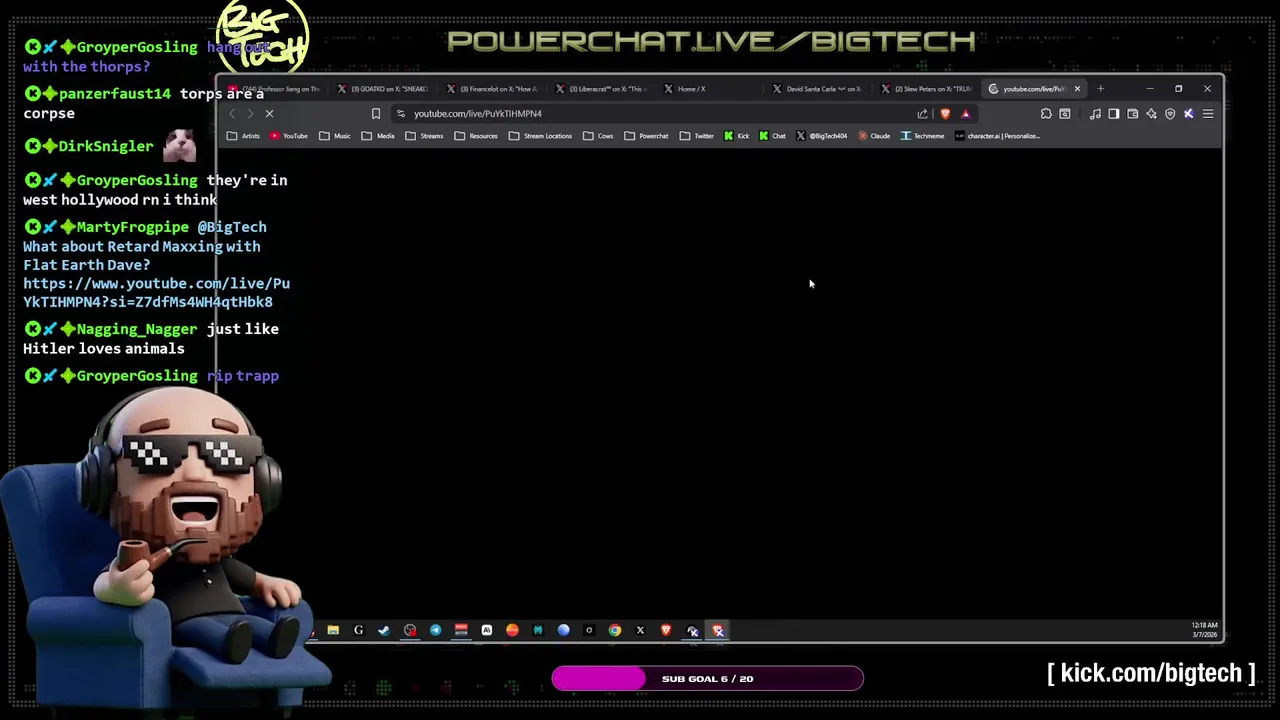1280x720 pixels.
Task: Open the Brave Shields lion icon
Action: point(945,114)
